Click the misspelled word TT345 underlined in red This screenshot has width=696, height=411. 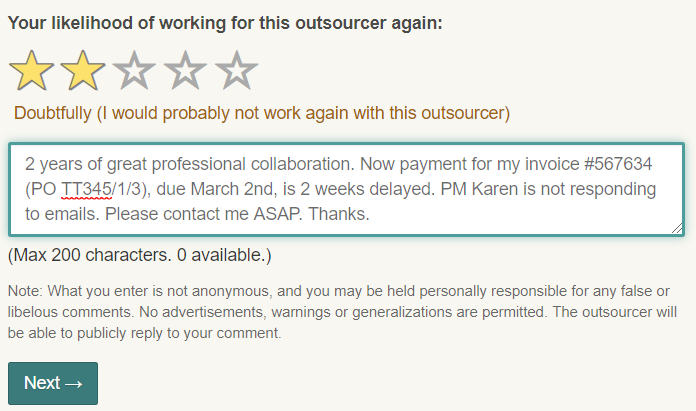point(87,190)
